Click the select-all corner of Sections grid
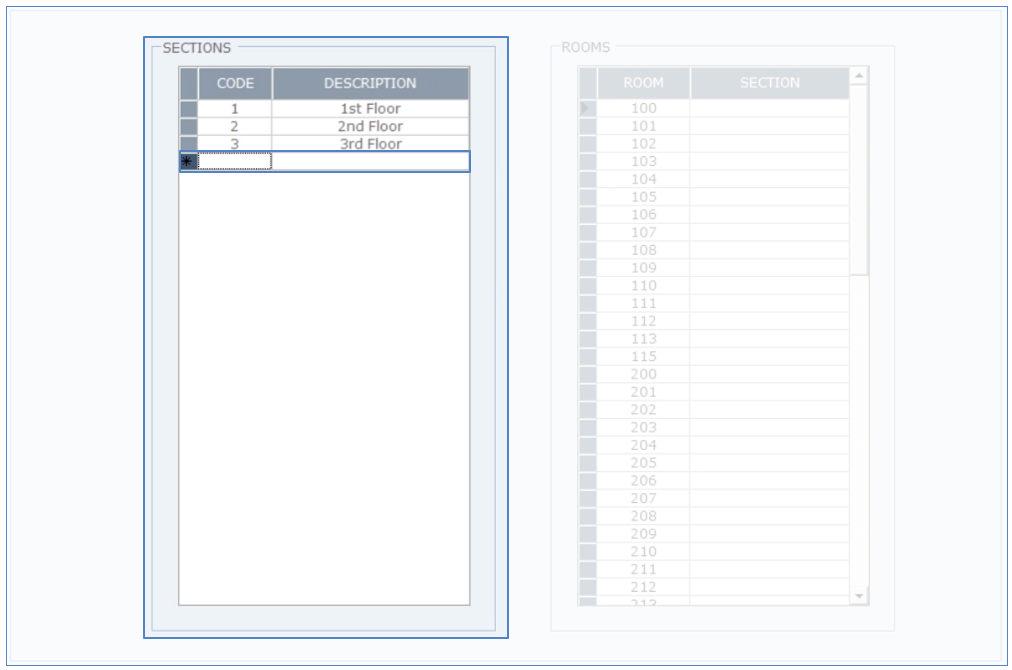Viewport: 1012px width, 670px height. tap(188, 83)
